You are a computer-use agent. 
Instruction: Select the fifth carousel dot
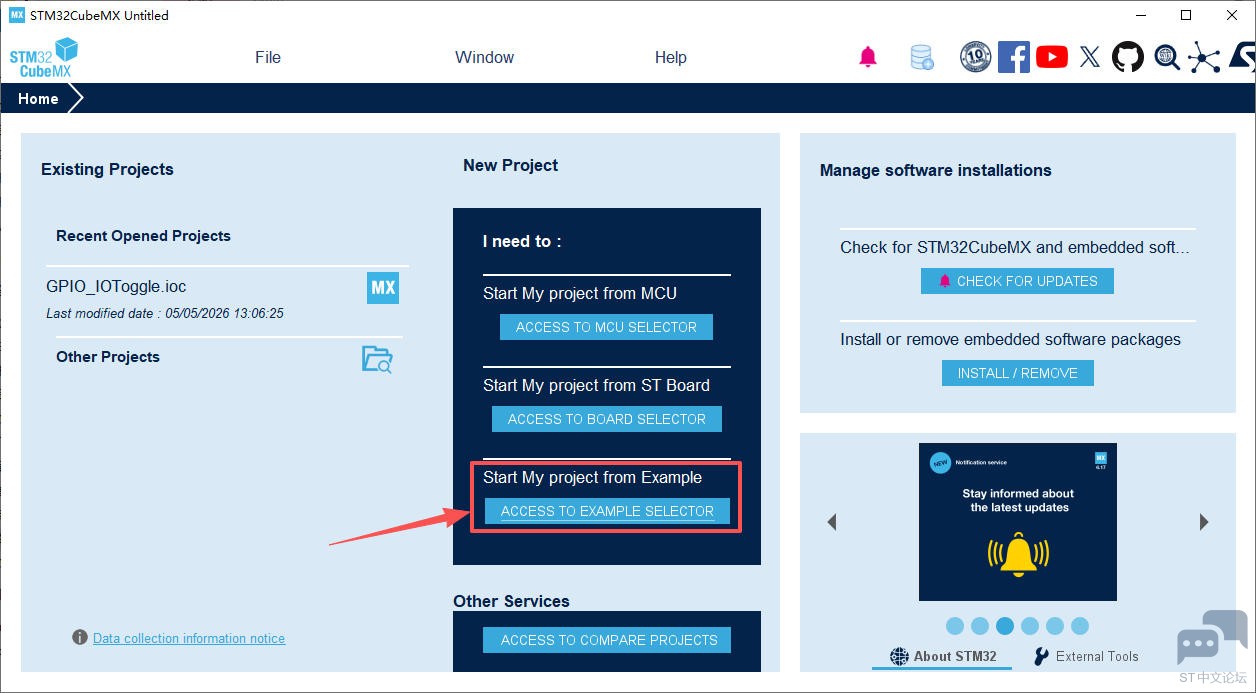pos(1055,626)
